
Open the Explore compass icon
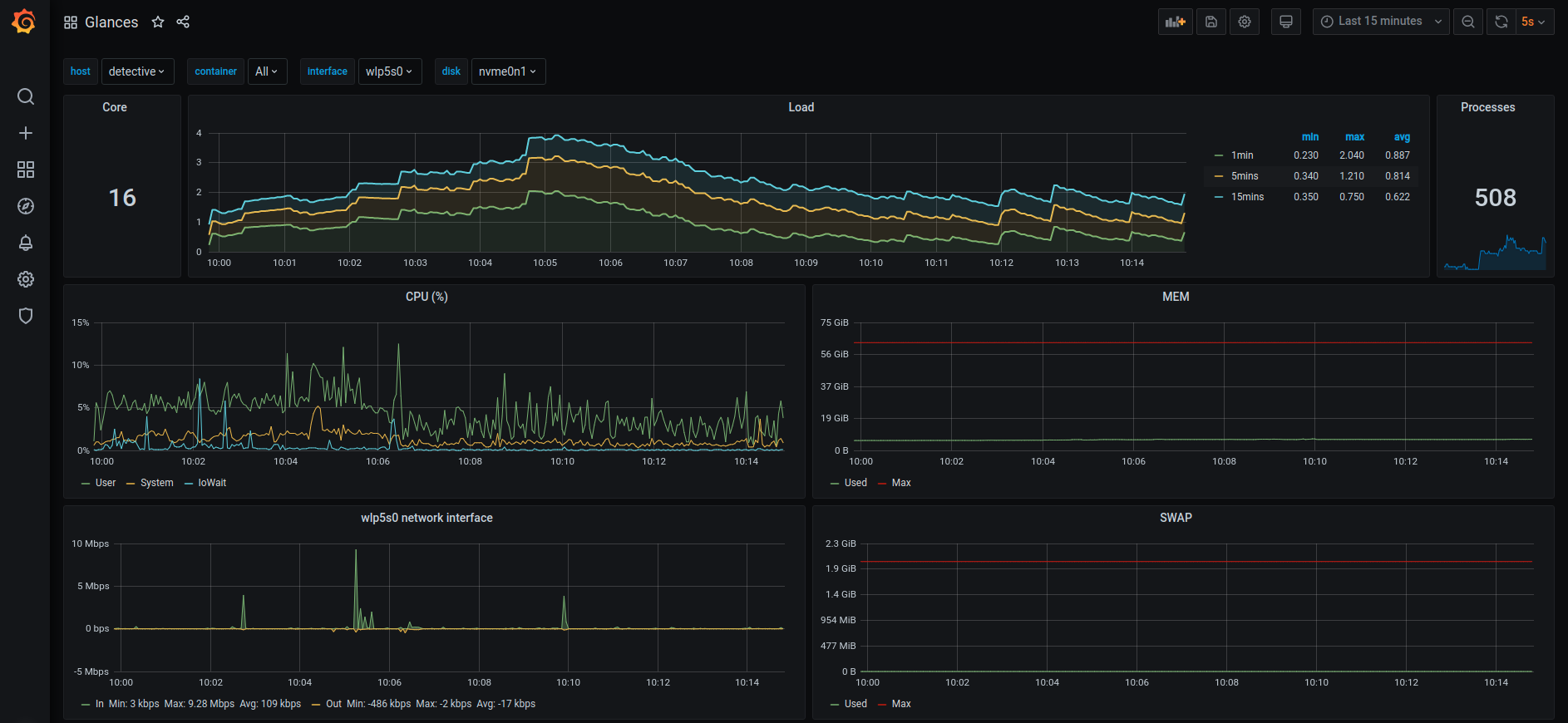(26, 206)
